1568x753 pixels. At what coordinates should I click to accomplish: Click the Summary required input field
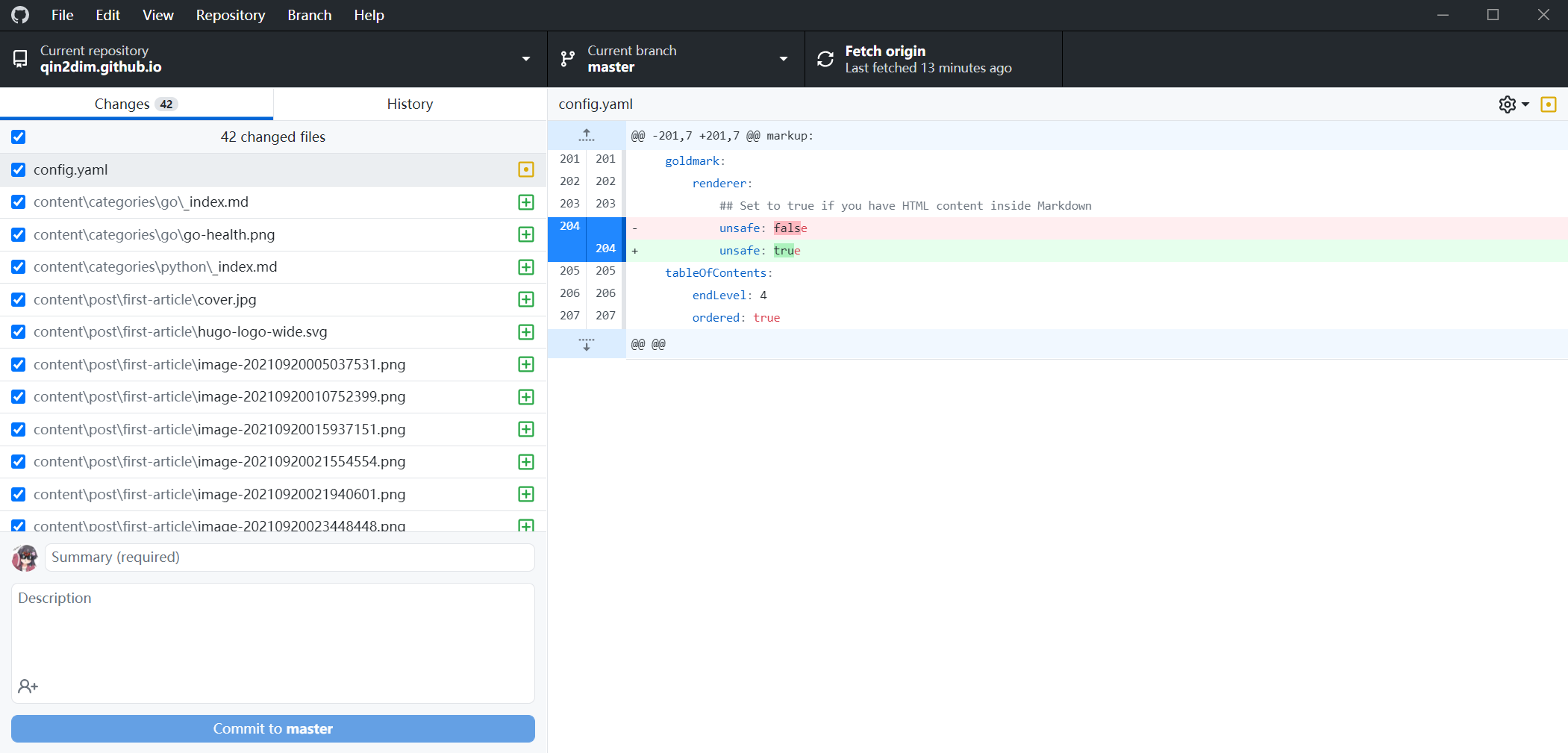[288, 557]
